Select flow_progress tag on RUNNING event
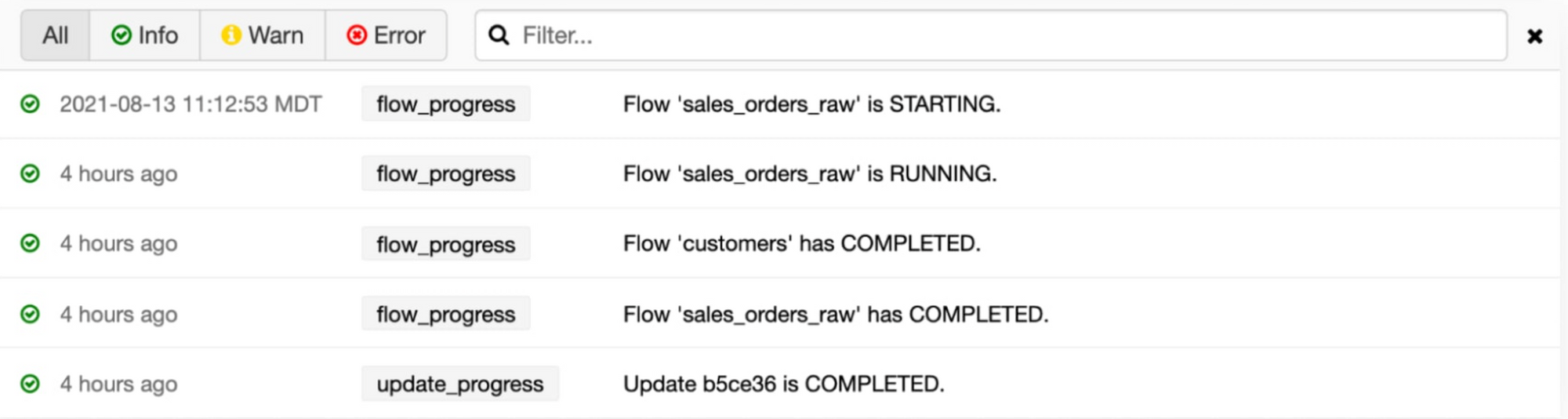 [445, 173]
